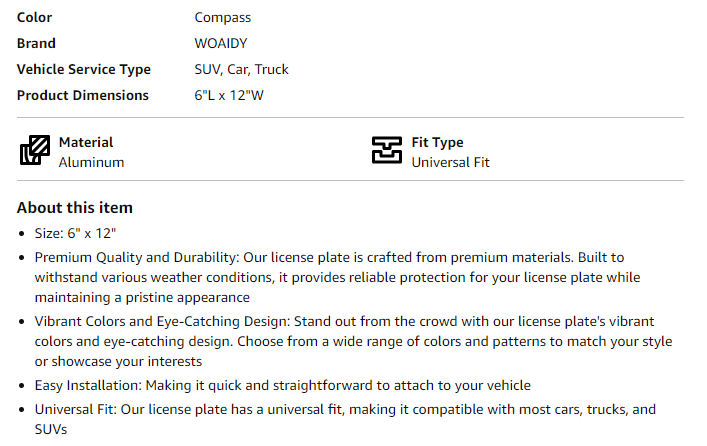Click the Fit Type heading
This screenshot has width=707, height=446.
[x=437, y=143]
